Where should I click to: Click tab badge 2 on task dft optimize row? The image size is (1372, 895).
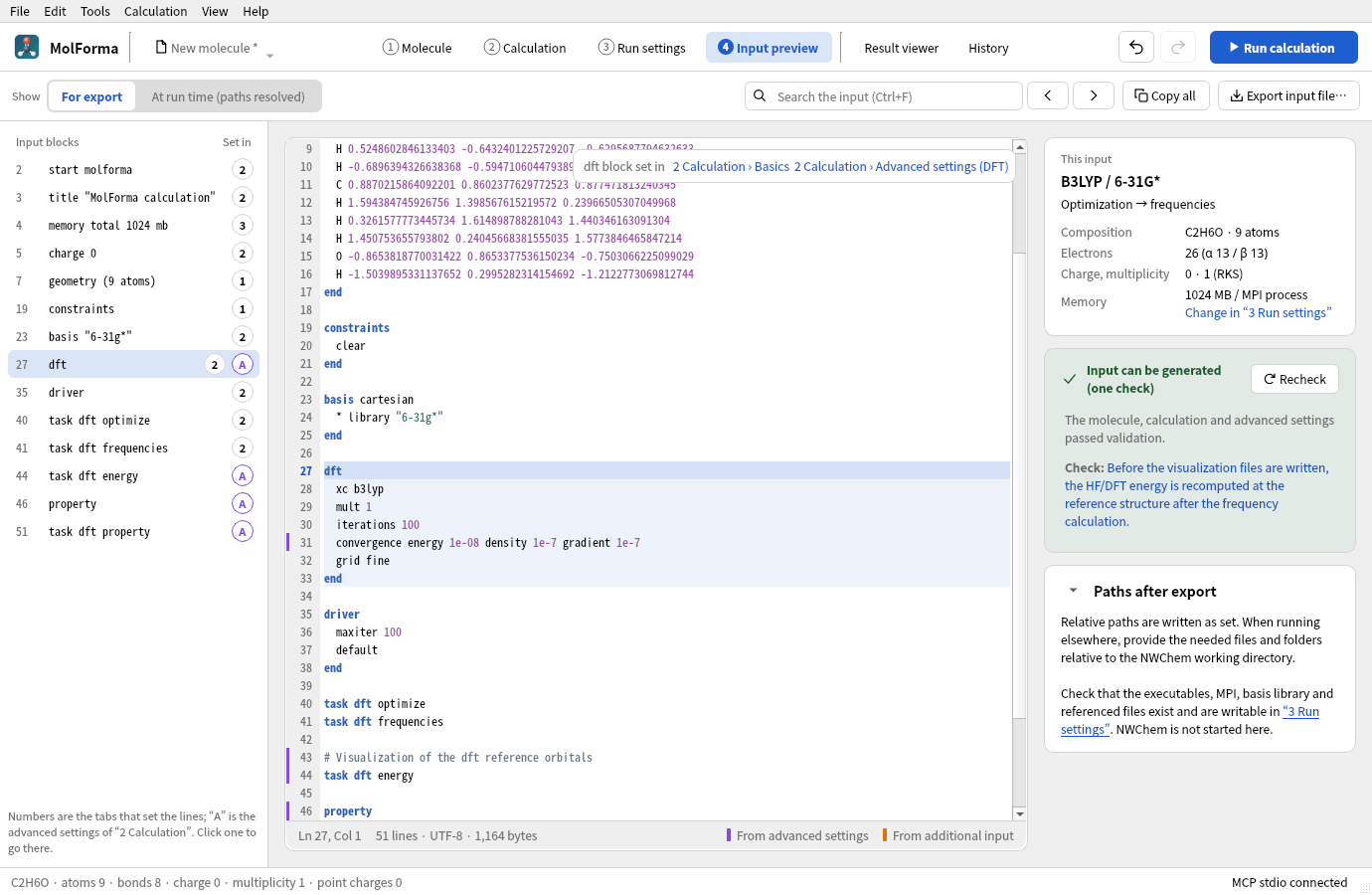243,421
